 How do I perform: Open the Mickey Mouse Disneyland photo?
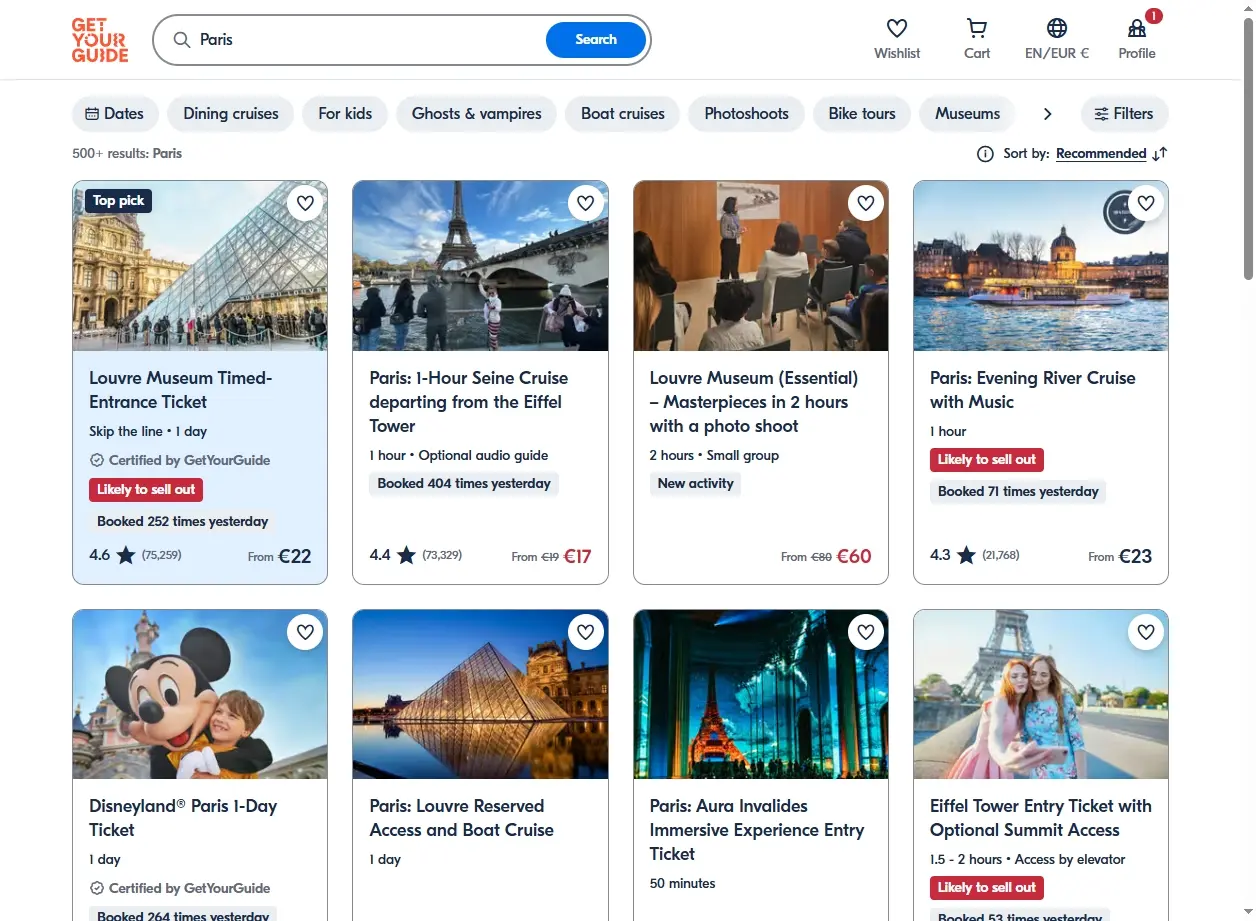click(x=200, y=694)
